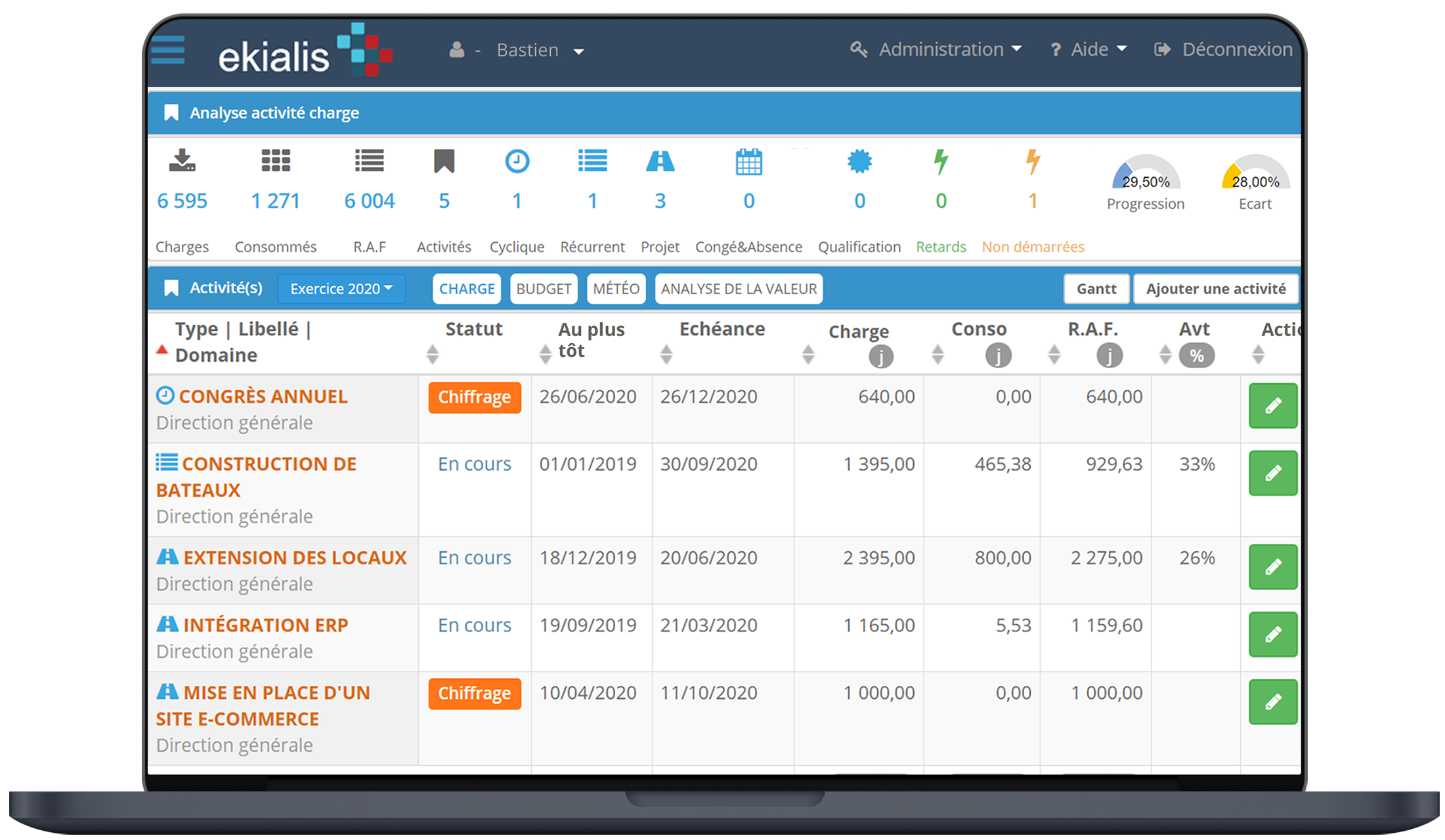
Task: Switch to the CHARGE tab
Action: pos(467,289)
